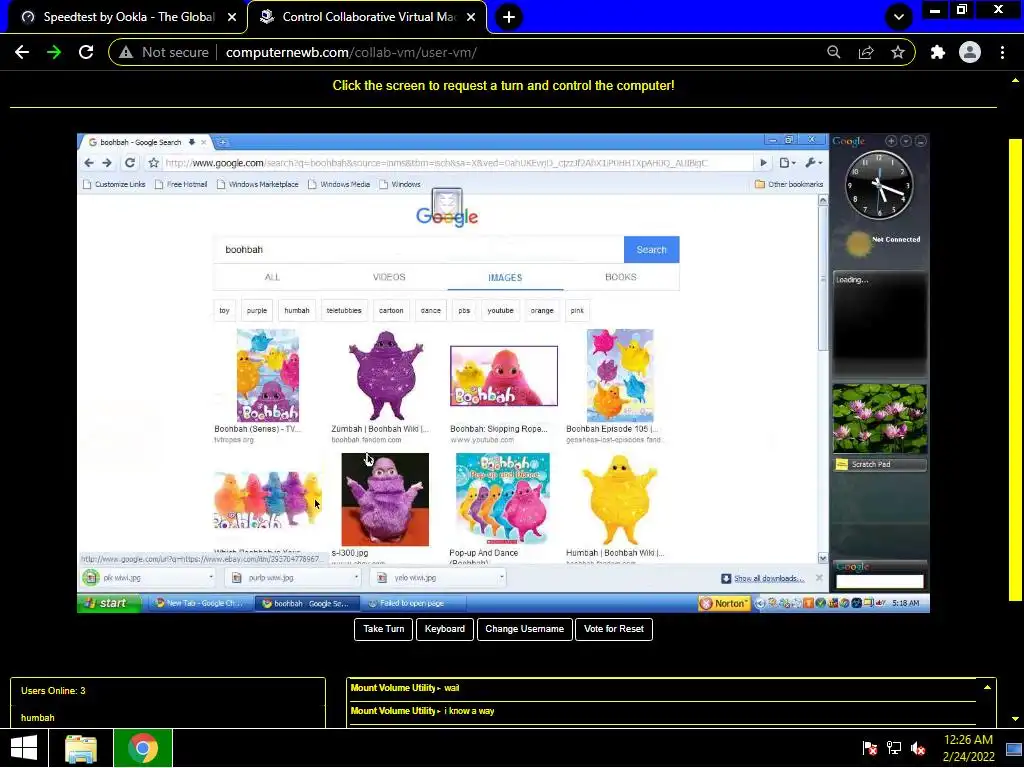
Task: Click the zoom magnifier icon in address bar
Action: pyautogui.click(x=833, y=52)
